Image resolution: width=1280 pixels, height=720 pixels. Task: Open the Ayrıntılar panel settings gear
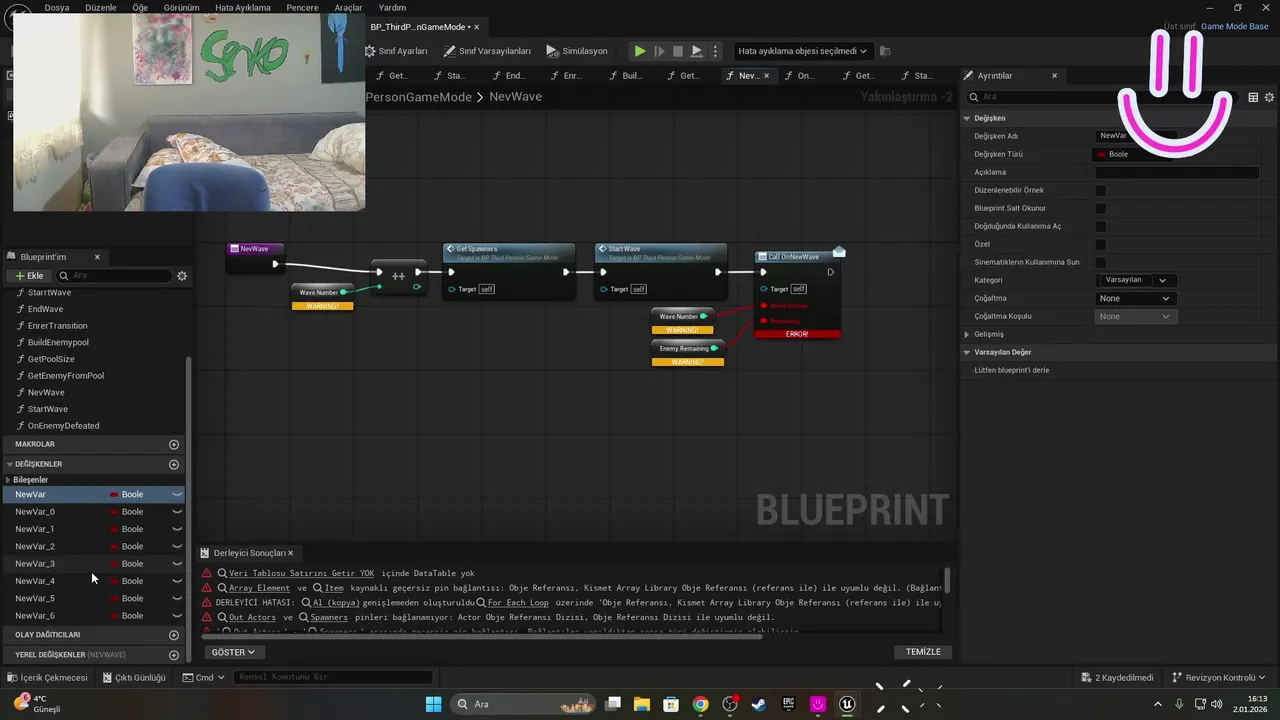1270,97
